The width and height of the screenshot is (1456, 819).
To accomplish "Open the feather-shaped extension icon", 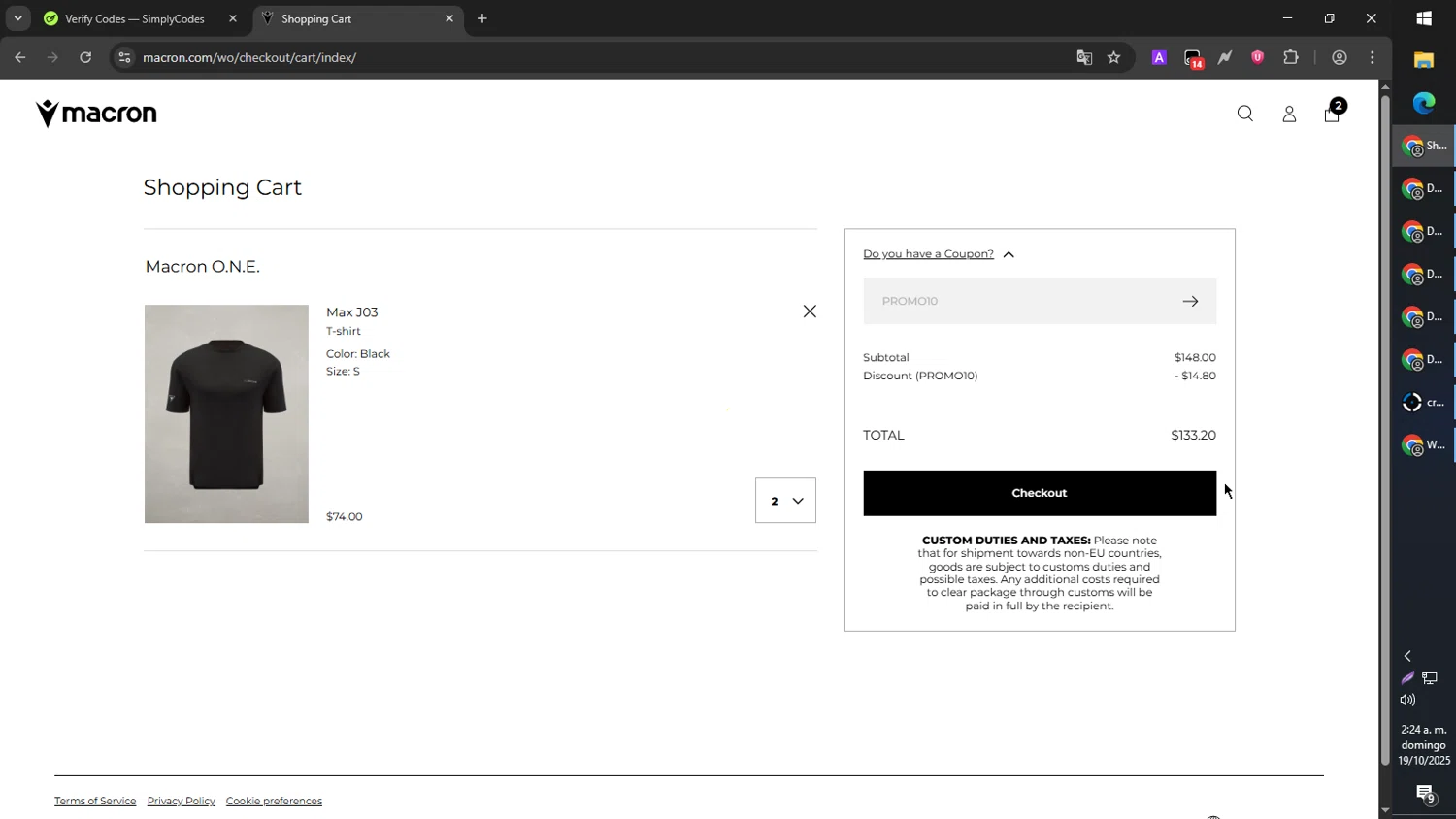I will coord(1225,58).
